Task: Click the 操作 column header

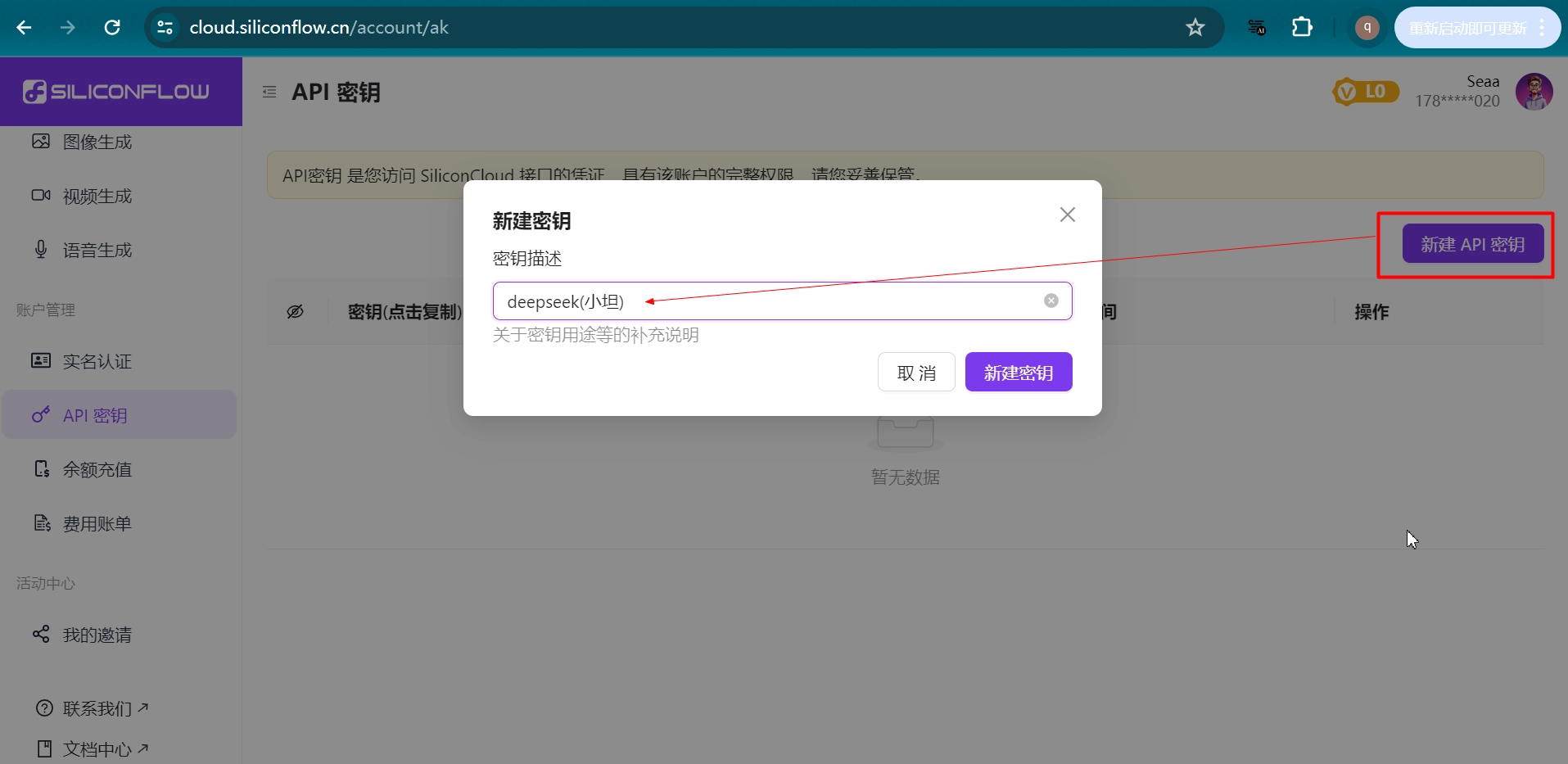Action: (1371, 312)
